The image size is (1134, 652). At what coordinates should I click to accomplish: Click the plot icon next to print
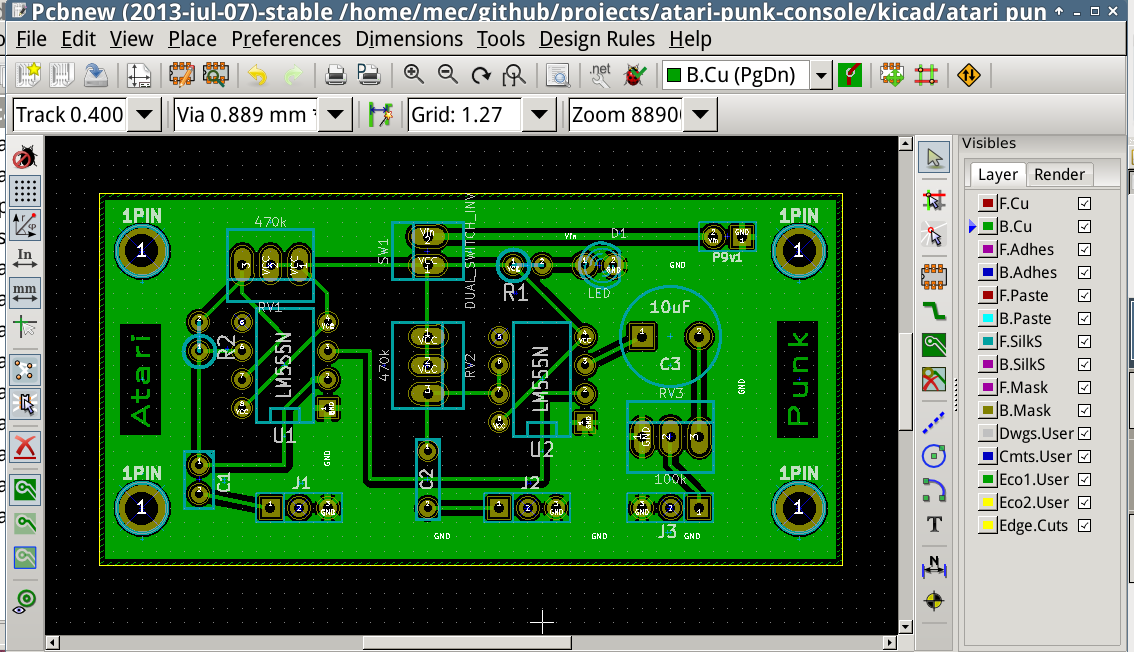(369, 74)
